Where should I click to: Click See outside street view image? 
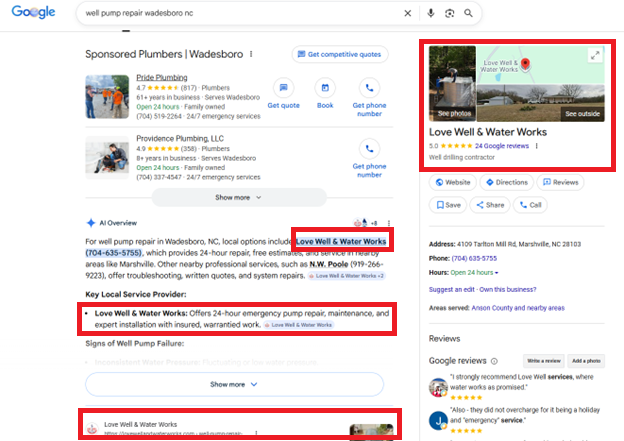(x=541, y=103)
